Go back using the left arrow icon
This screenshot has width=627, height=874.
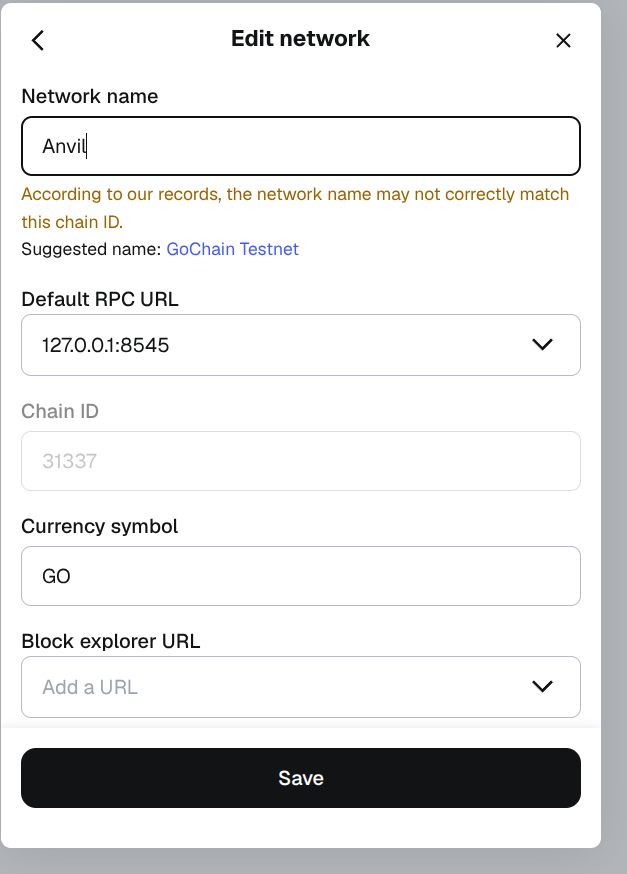click(x=38, y=40)
